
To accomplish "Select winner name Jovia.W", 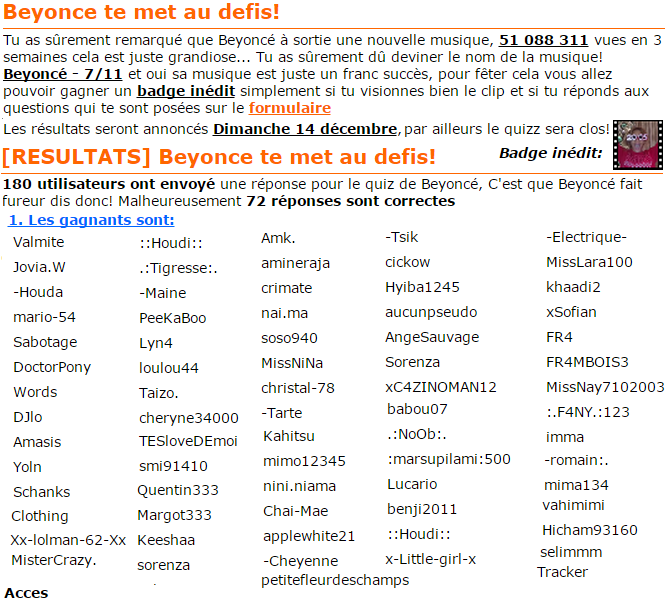I will [39, 267].
